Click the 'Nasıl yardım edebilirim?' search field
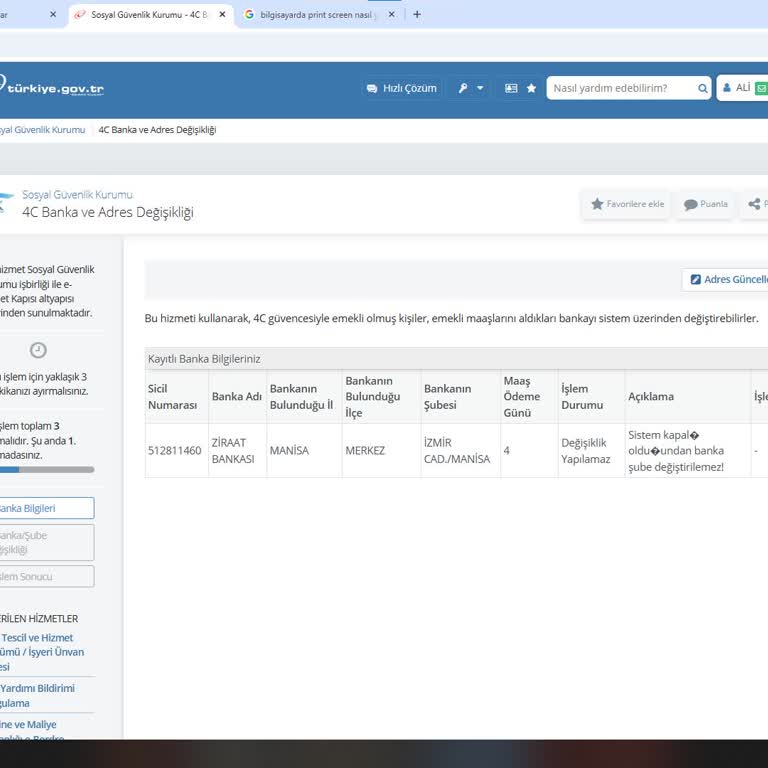This screenshot has width=768, height=768. point(622,88)
